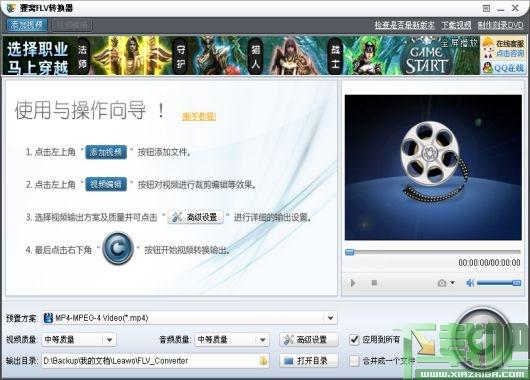Click the playback progress slider

tap(433, 252)
